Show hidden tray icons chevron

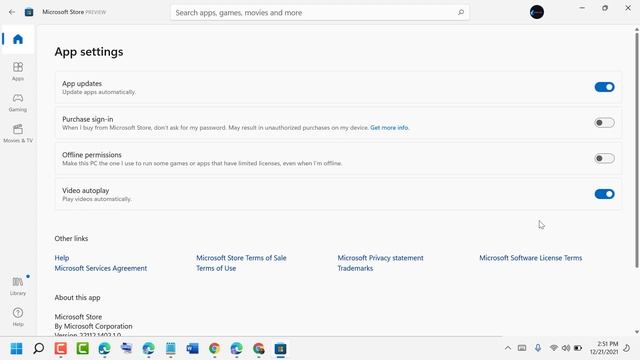pyautogui.click(x=508, y=348)
